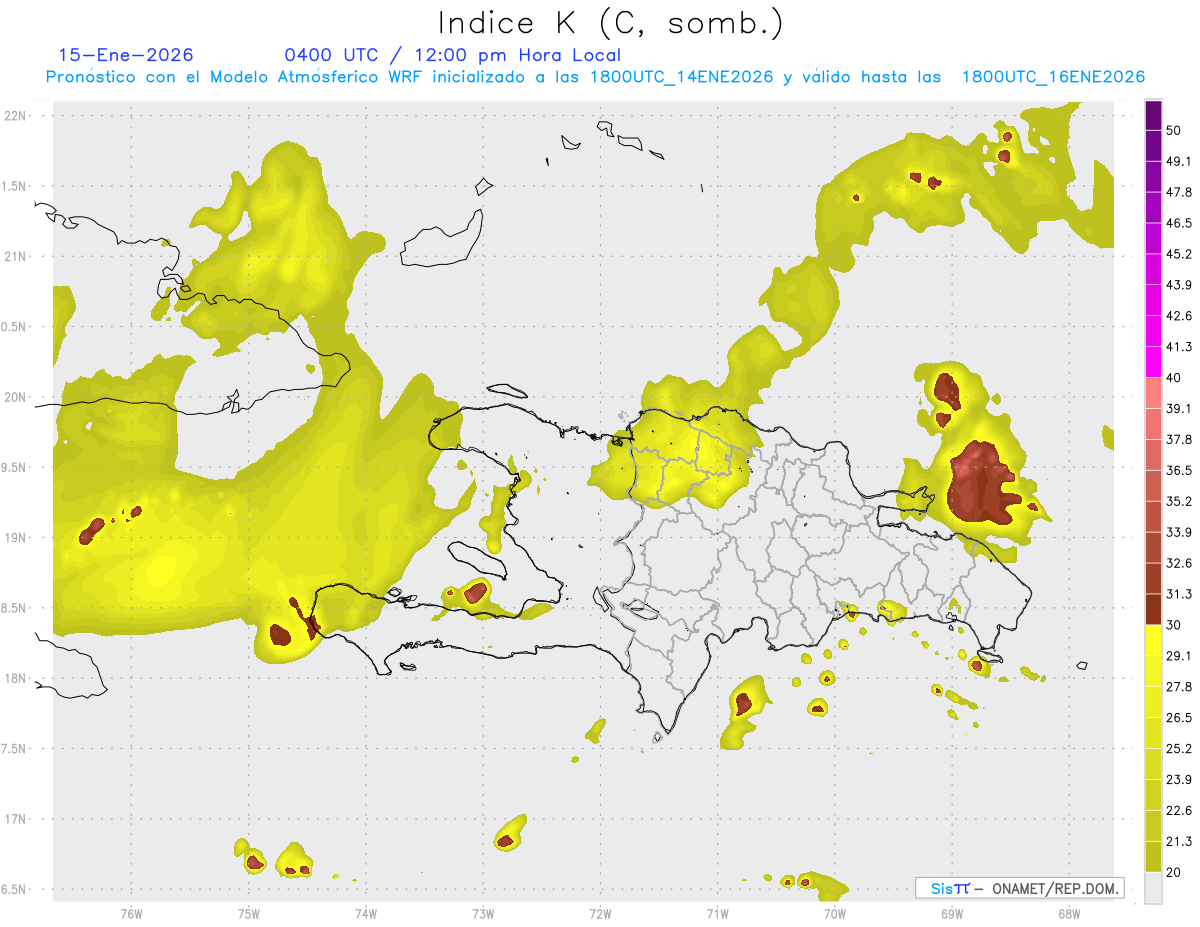Click the '21.3' color scale value
Viewport: 1200px width, 927px height.
pos(1179,841)
